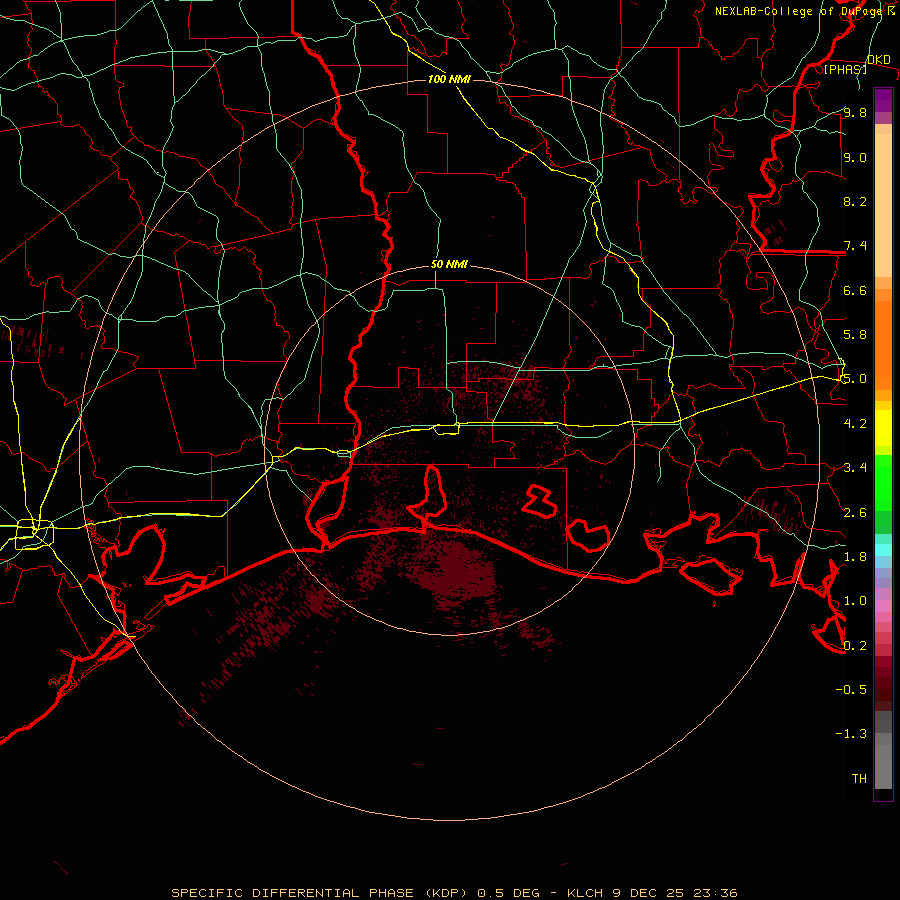Click the TH label on the scale

pos(859,778)
